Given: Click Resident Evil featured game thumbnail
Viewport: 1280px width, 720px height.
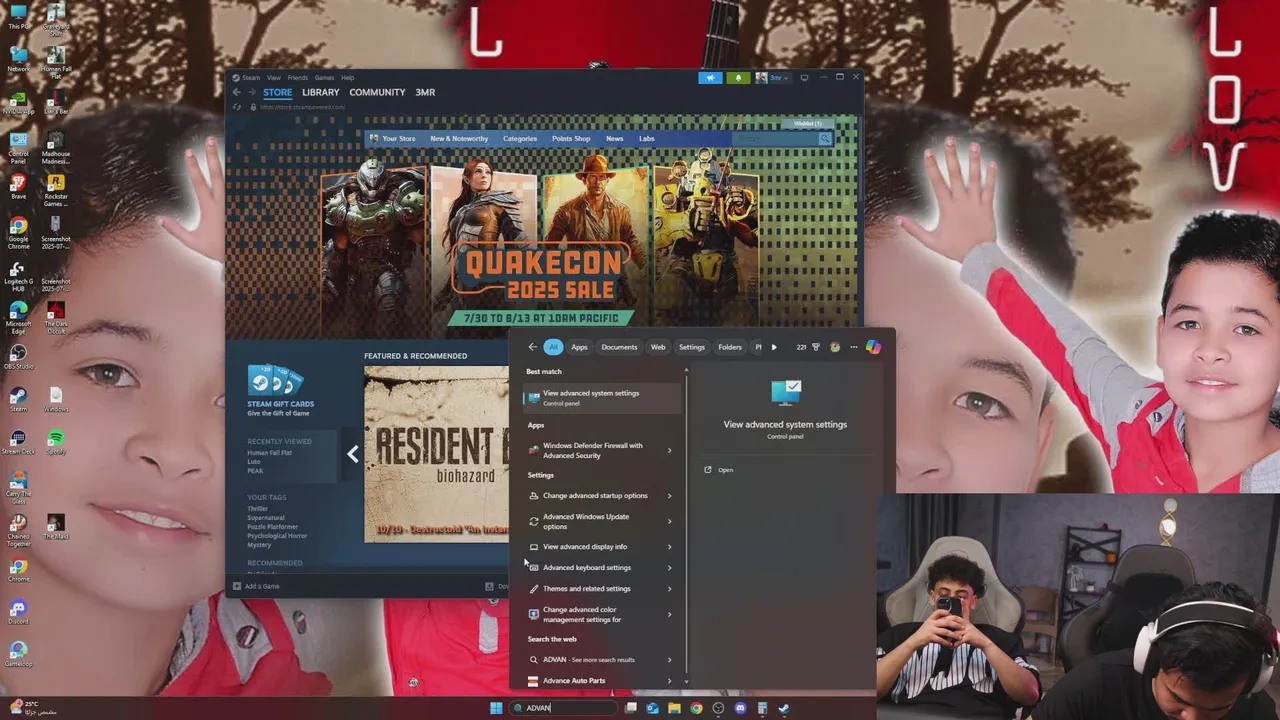Looking at the screenshot, I should point(436,454).
